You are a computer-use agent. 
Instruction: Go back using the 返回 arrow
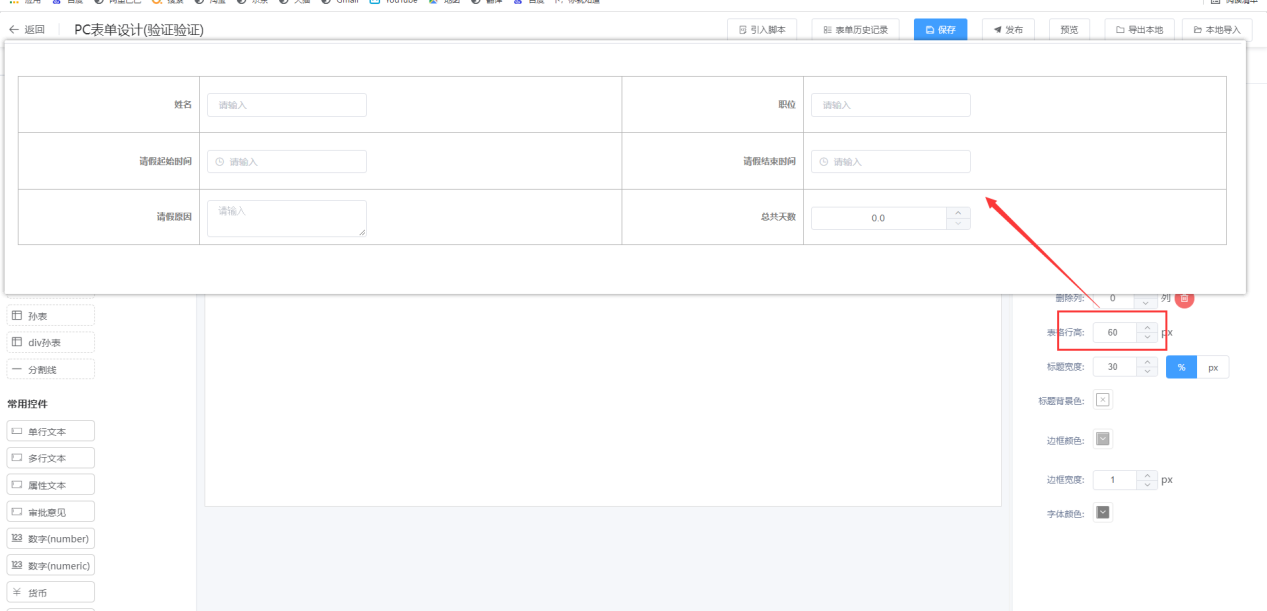pos(27,30)
